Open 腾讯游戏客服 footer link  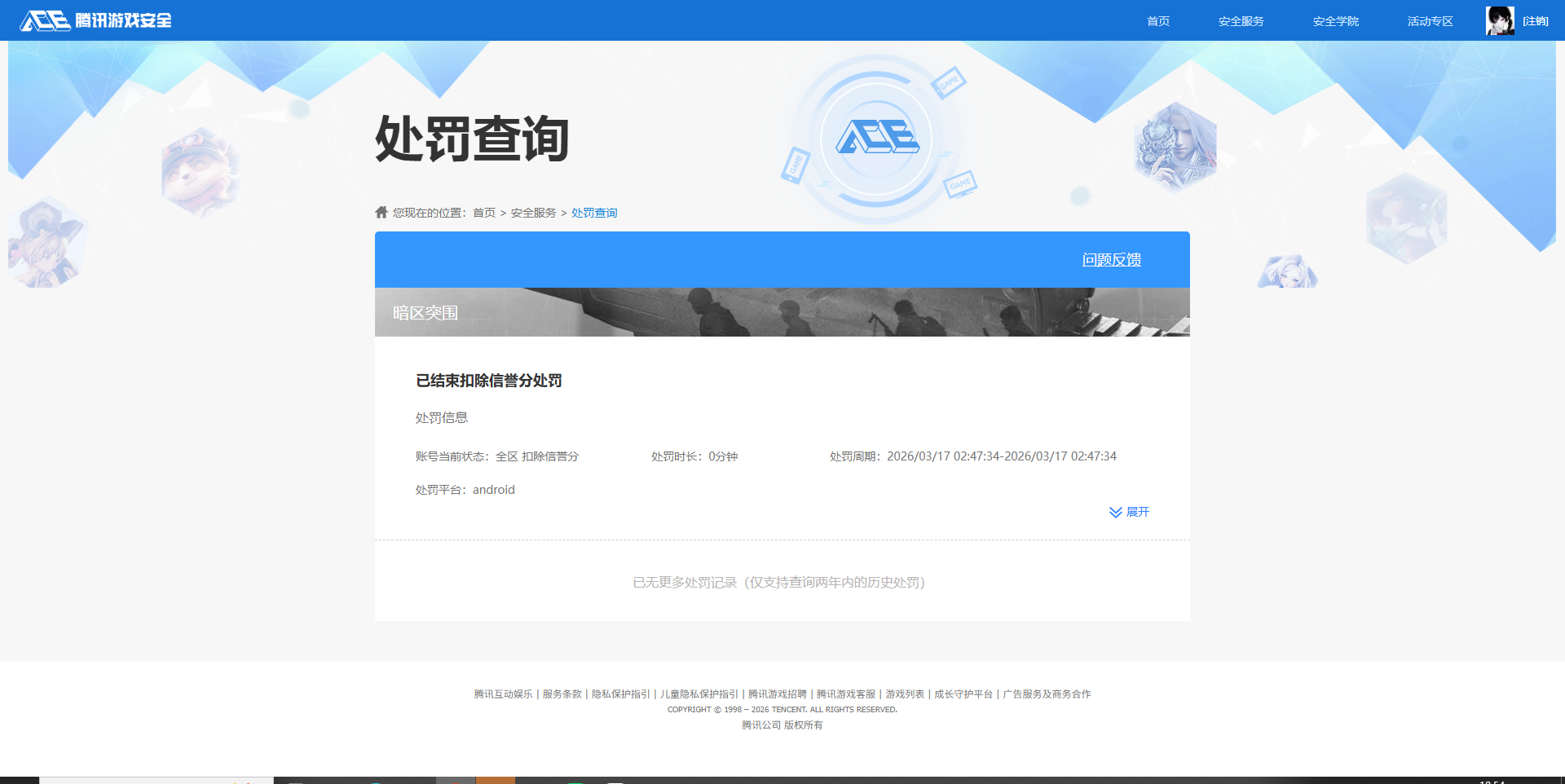[846, 694]
